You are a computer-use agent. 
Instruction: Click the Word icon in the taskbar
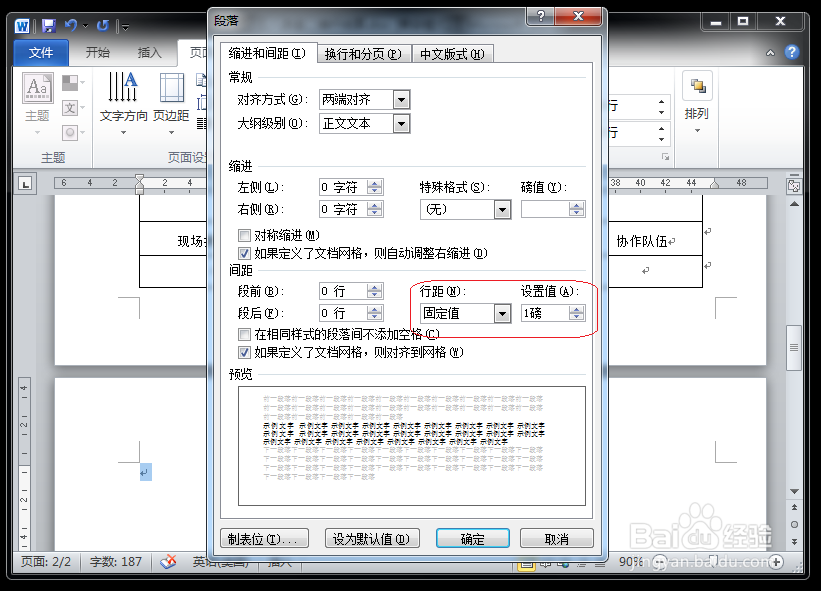point(21,25)
